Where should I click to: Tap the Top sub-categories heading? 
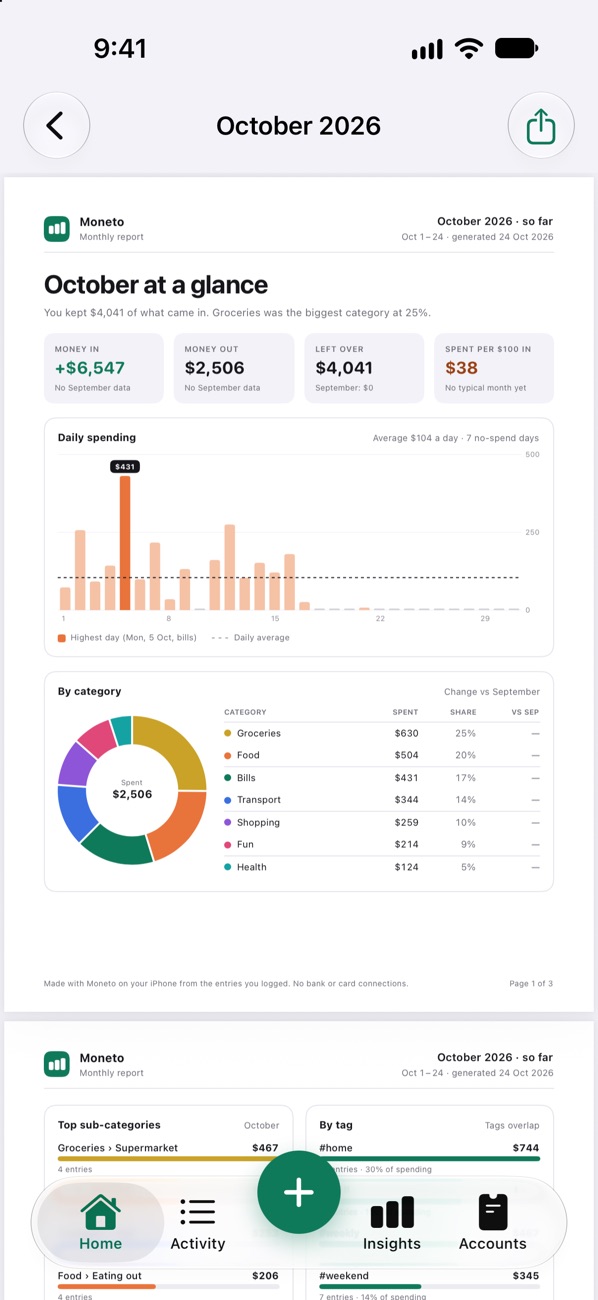pyautogui.click(x=109, y=1125)
